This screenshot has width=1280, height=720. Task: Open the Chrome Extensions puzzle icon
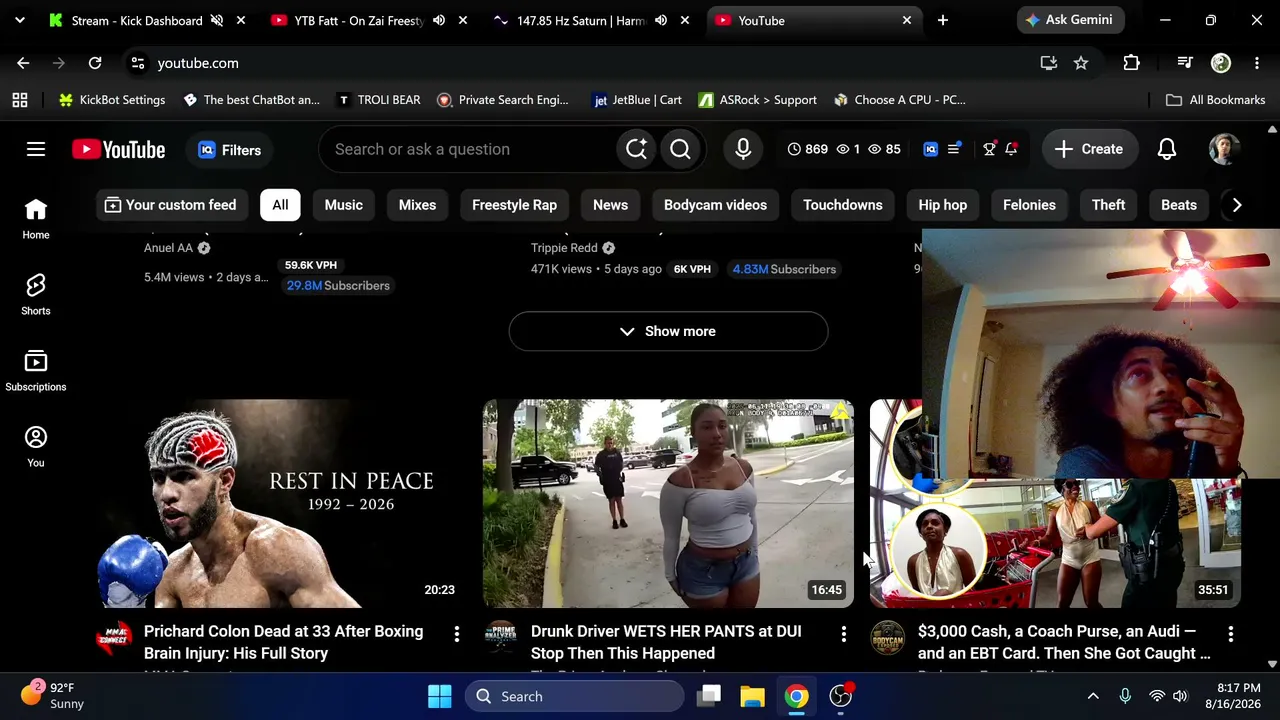[1131, 63]
